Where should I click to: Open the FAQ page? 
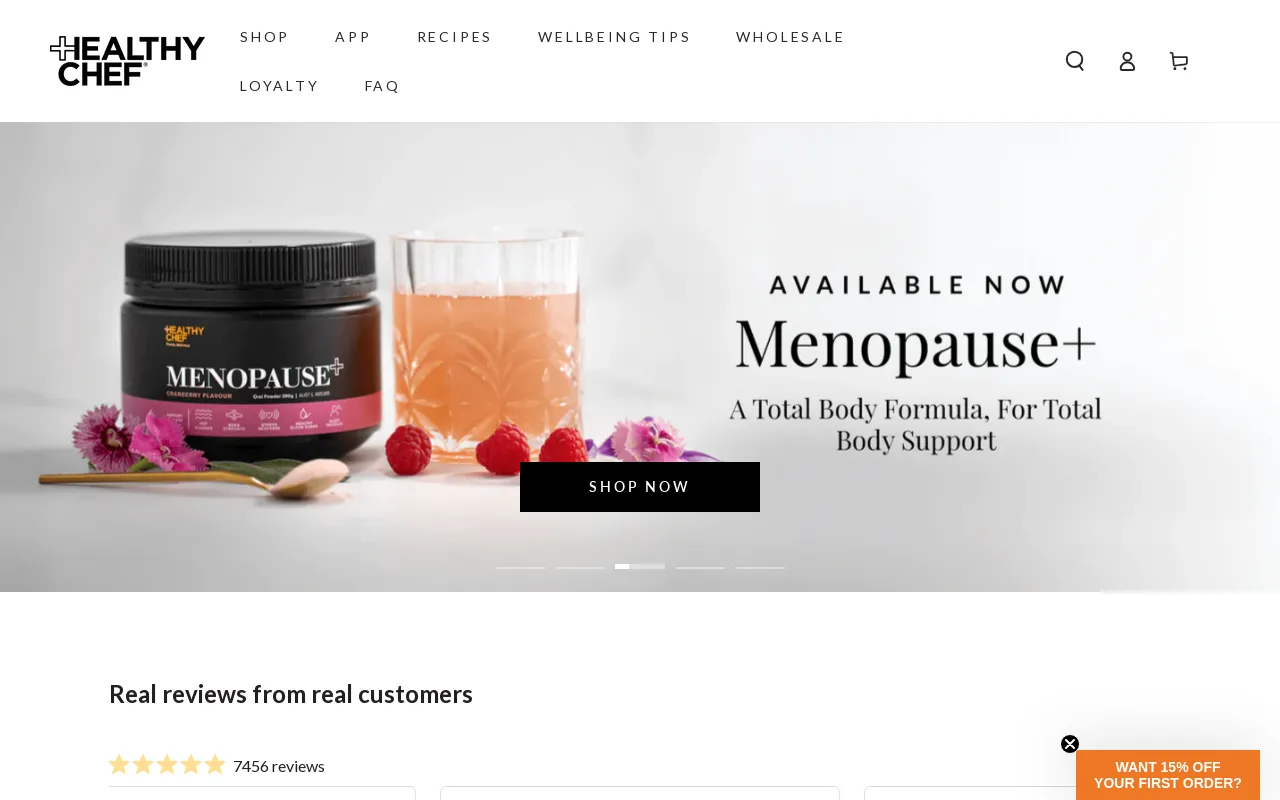pos(382,86)
